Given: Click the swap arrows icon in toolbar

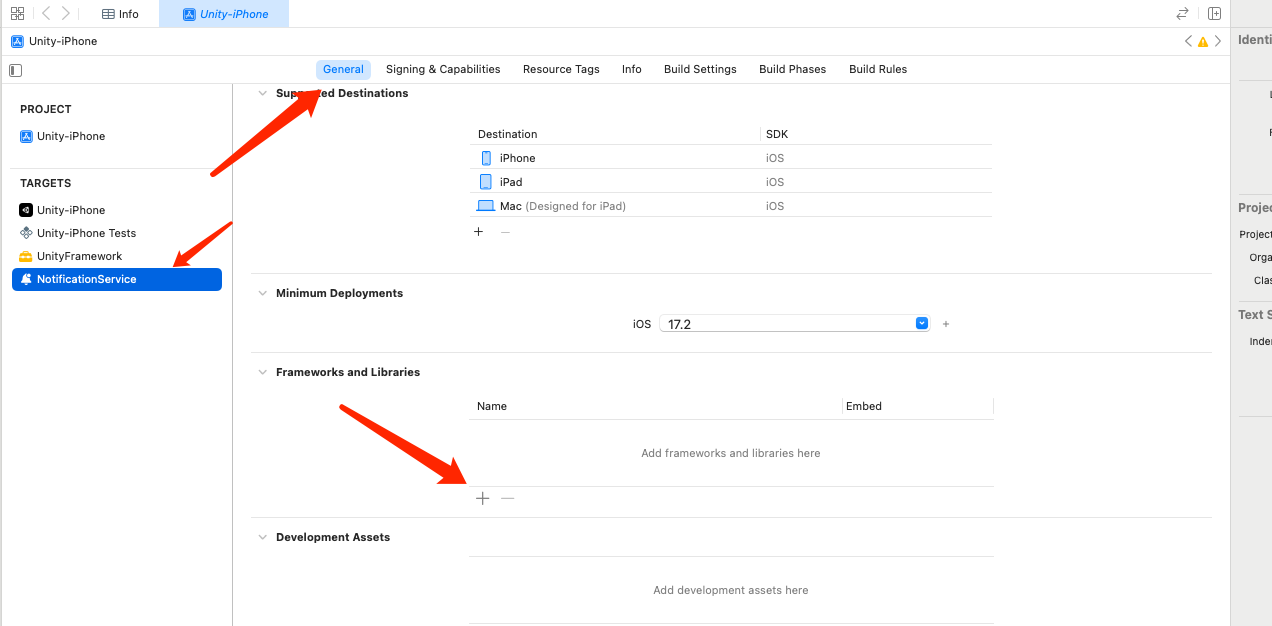Looking at the screenshot, I should 1182,14.
